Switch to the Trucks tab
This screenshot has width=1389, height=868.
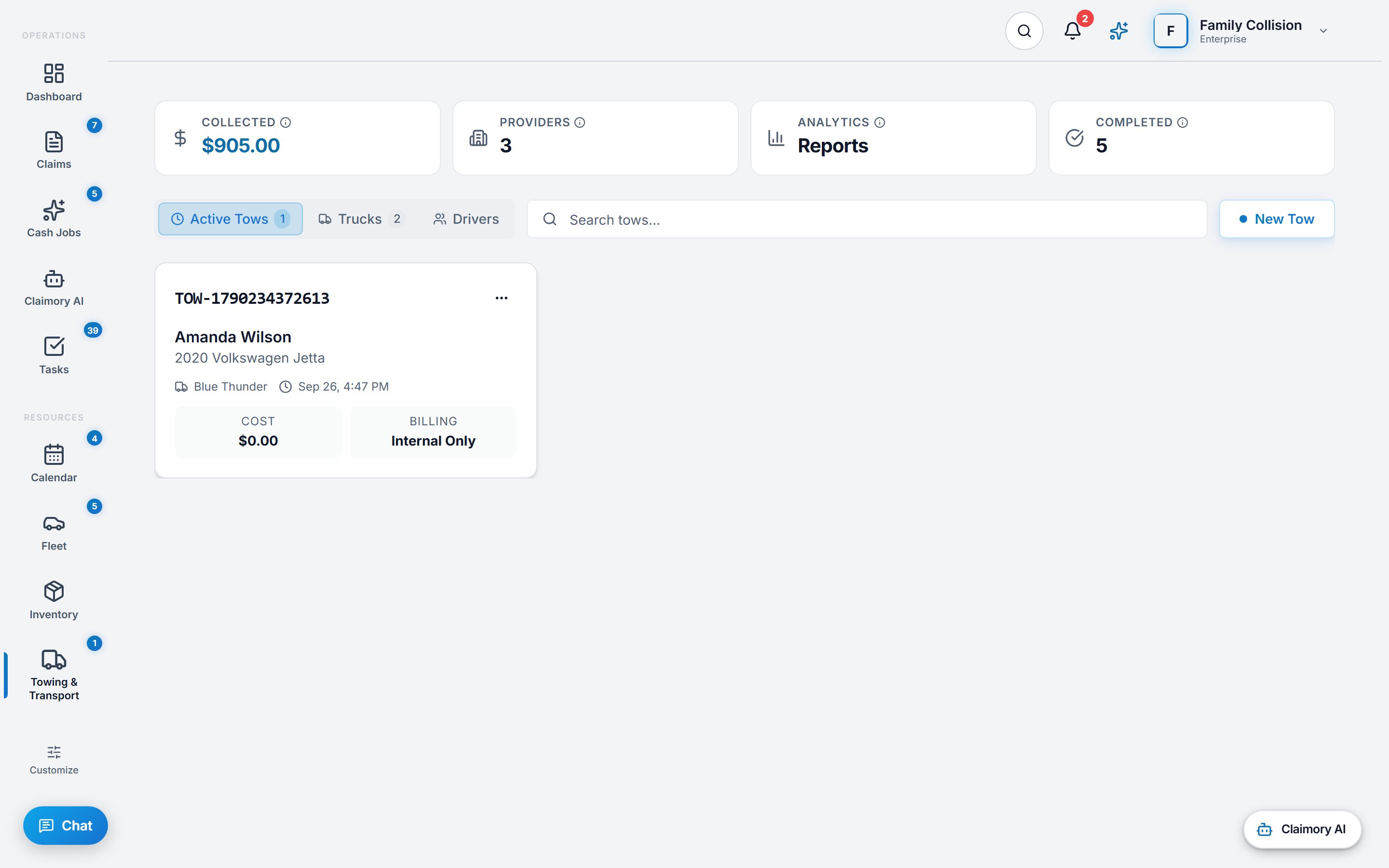click(x=362, y=219)
